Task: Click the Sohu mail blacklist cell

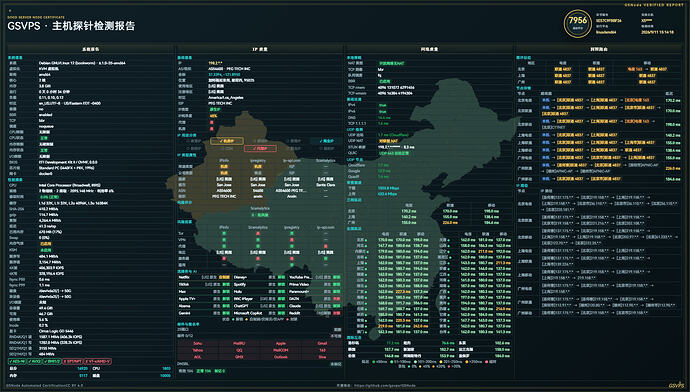Action: coord(198,343)
